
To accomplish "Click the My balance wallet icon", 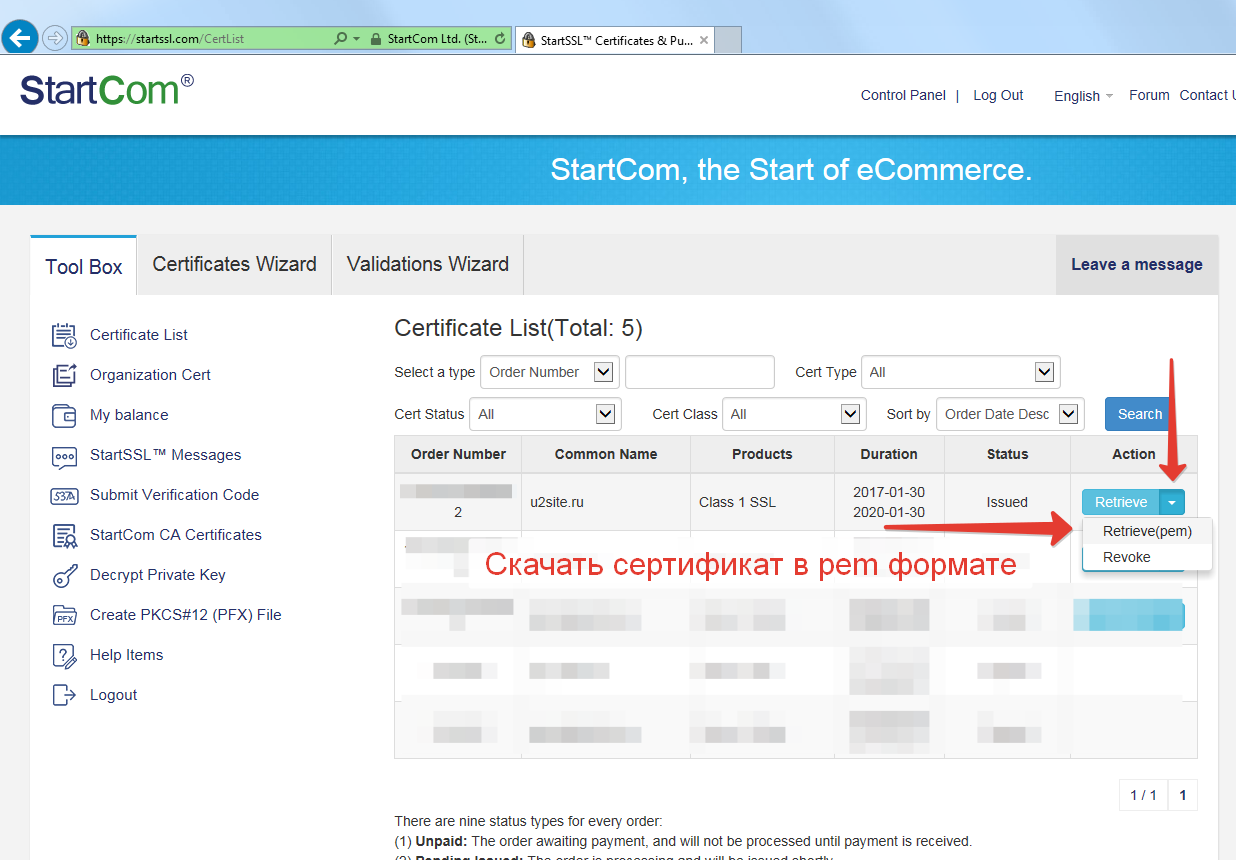I will pyautogui.click(x=64, y=415).
